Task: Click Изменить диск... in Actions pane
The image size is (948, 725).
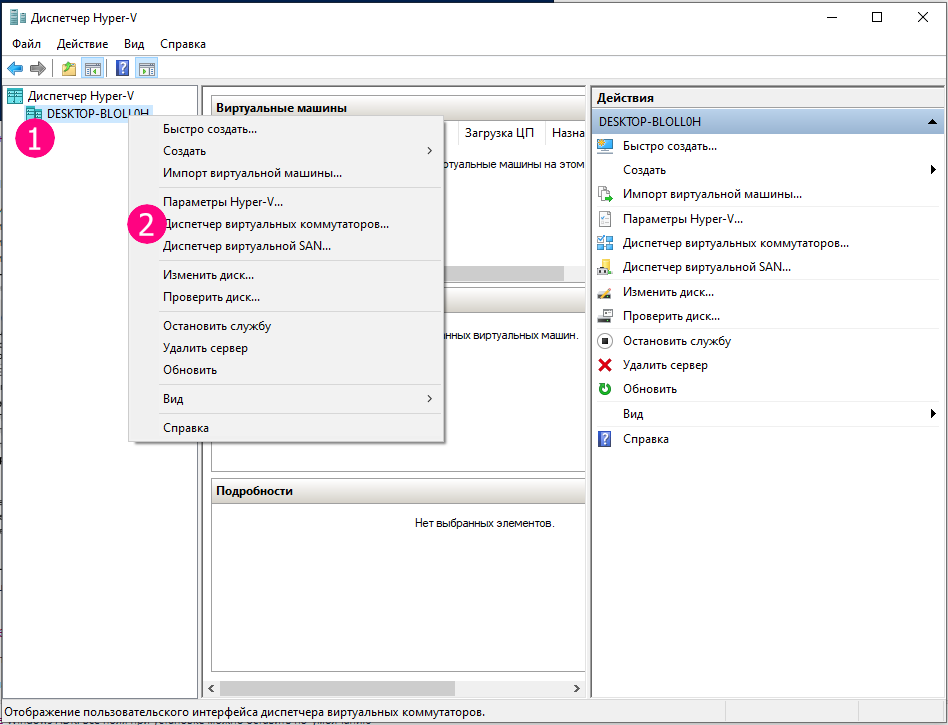Action: (x=668, y=292)
